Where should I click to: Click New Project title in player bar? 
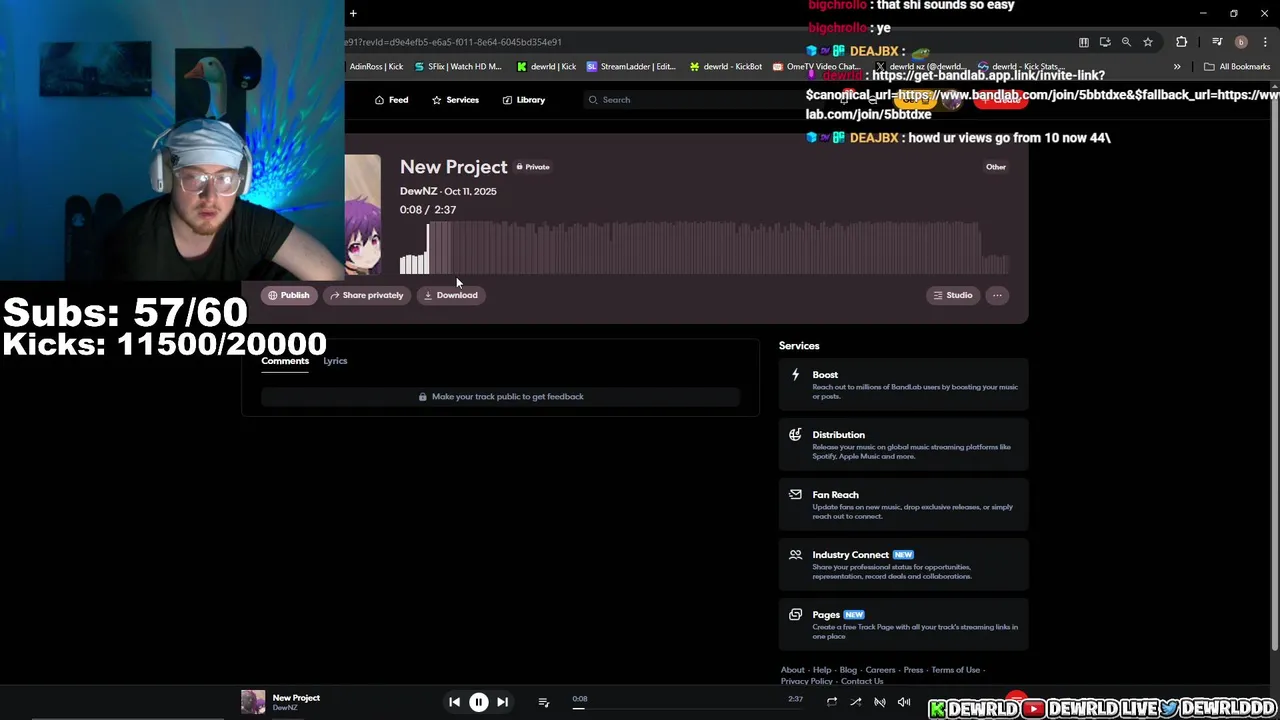[x=296, y=698]
